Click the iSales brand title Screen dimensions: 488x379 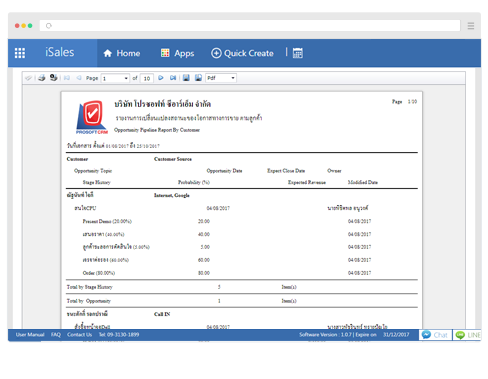click(x=60, y=52)
